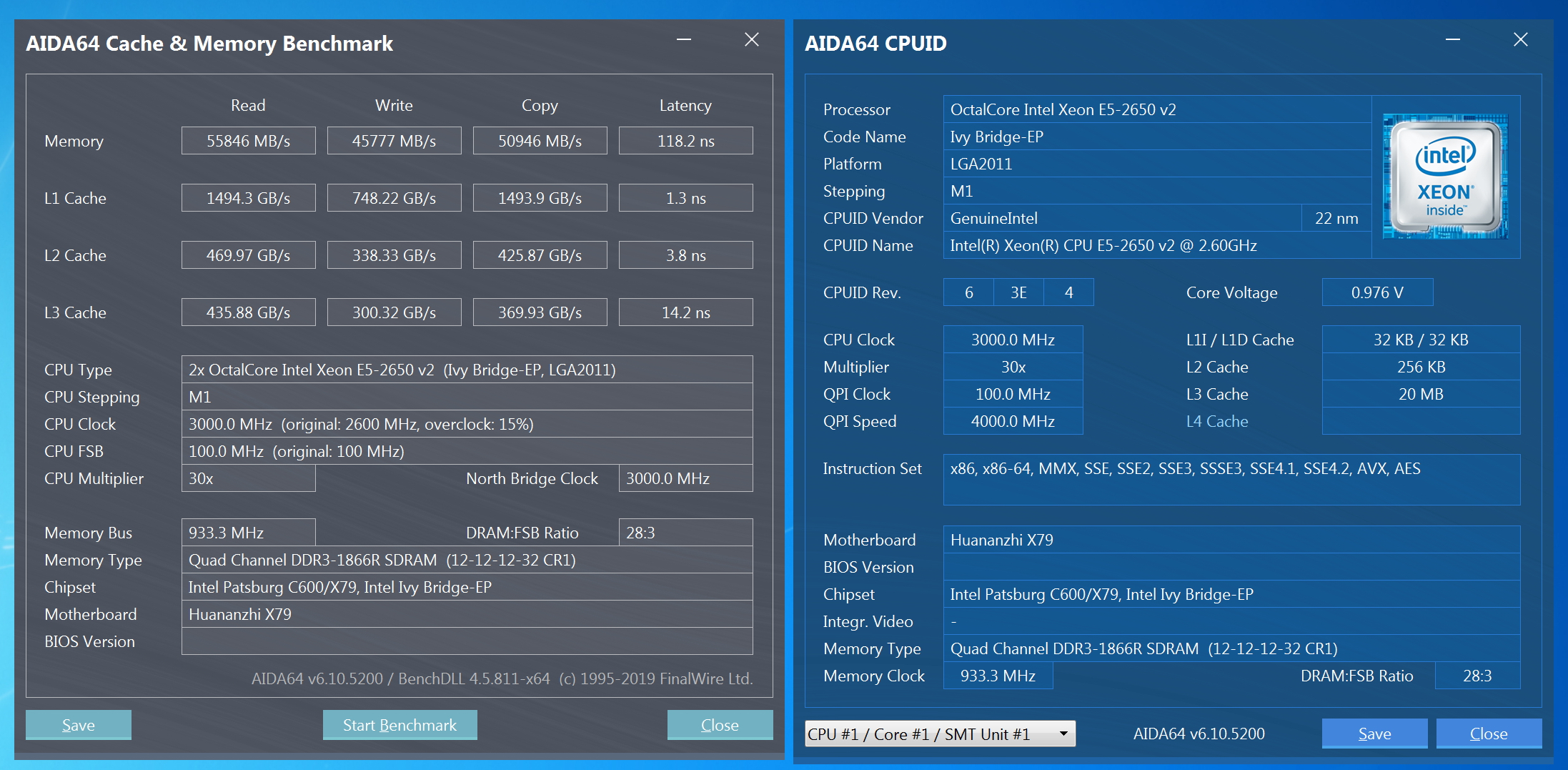
Task: Click CPU Type field in Benchmark window
Action: (x=467, y=370)
